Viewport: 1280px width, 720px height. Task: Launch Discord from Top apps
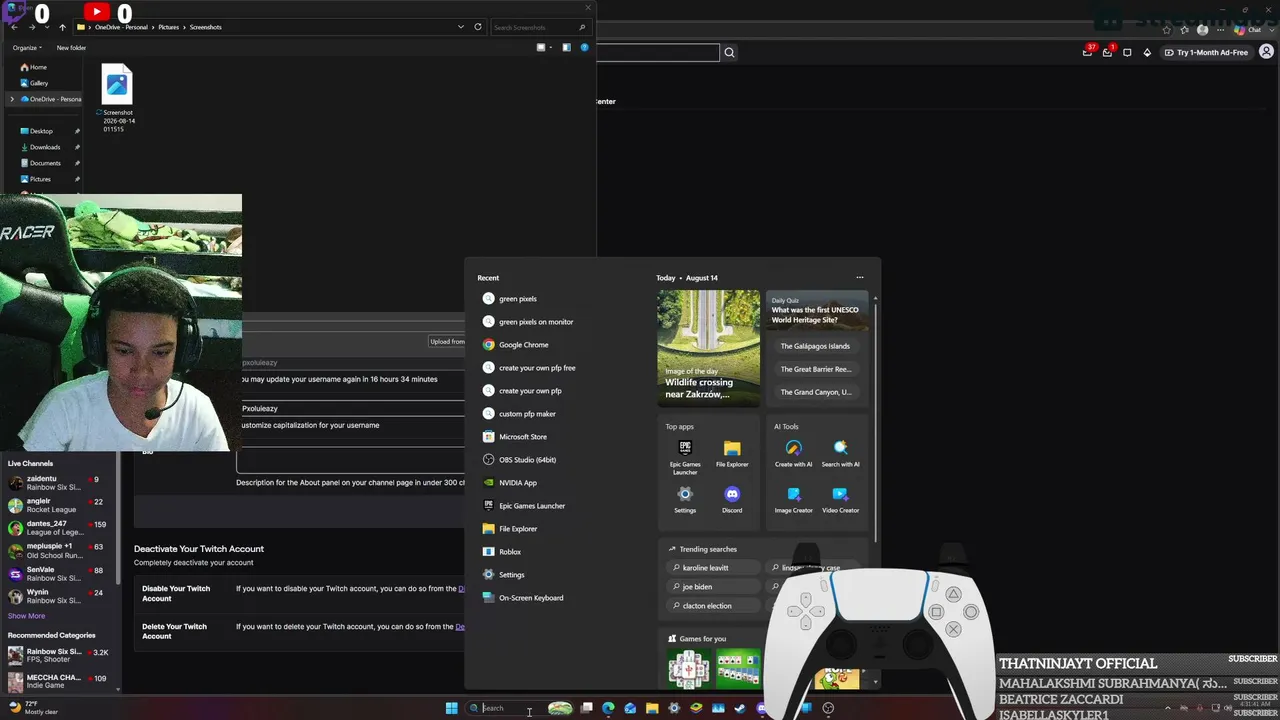pyautogui.click(x=732, y=500)
